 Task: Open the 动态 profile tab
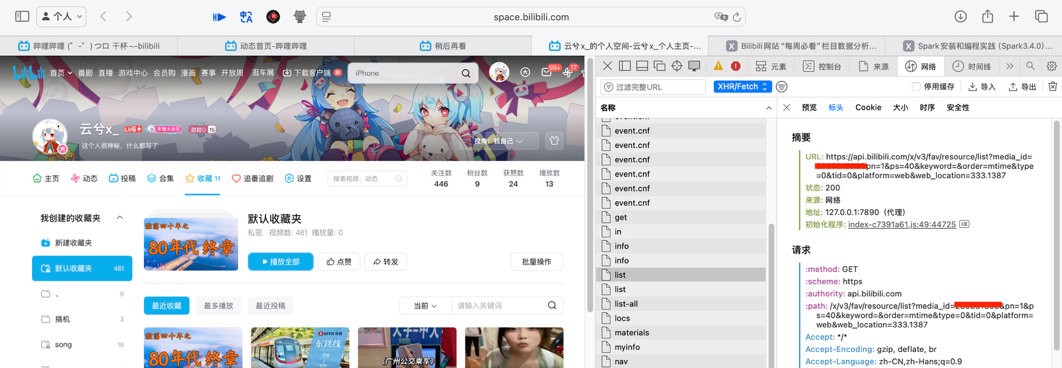(84, 178)
